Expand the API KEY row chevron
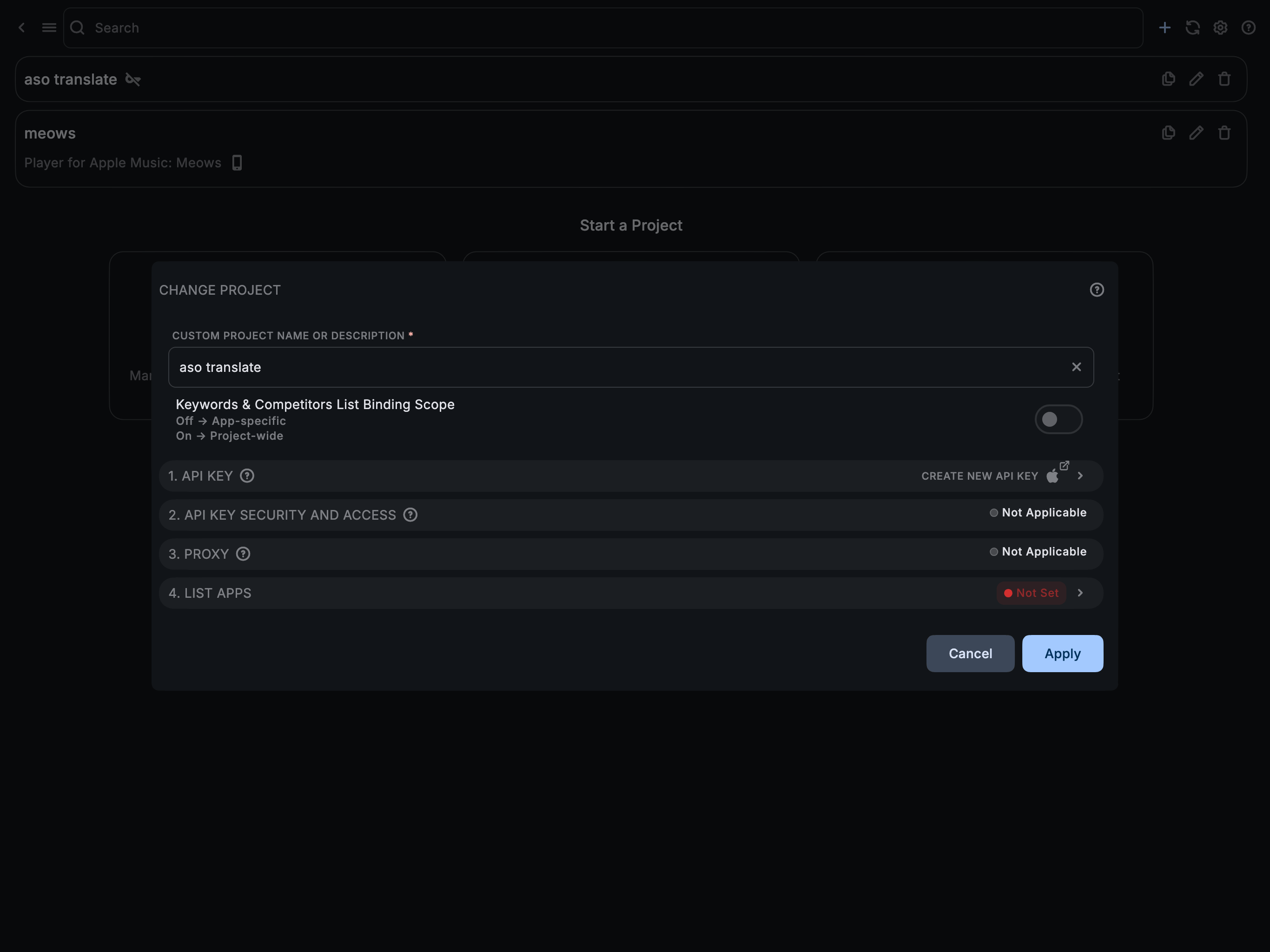The height and width of the screenshot is (952, 1270). click(x=1080, y=476)
